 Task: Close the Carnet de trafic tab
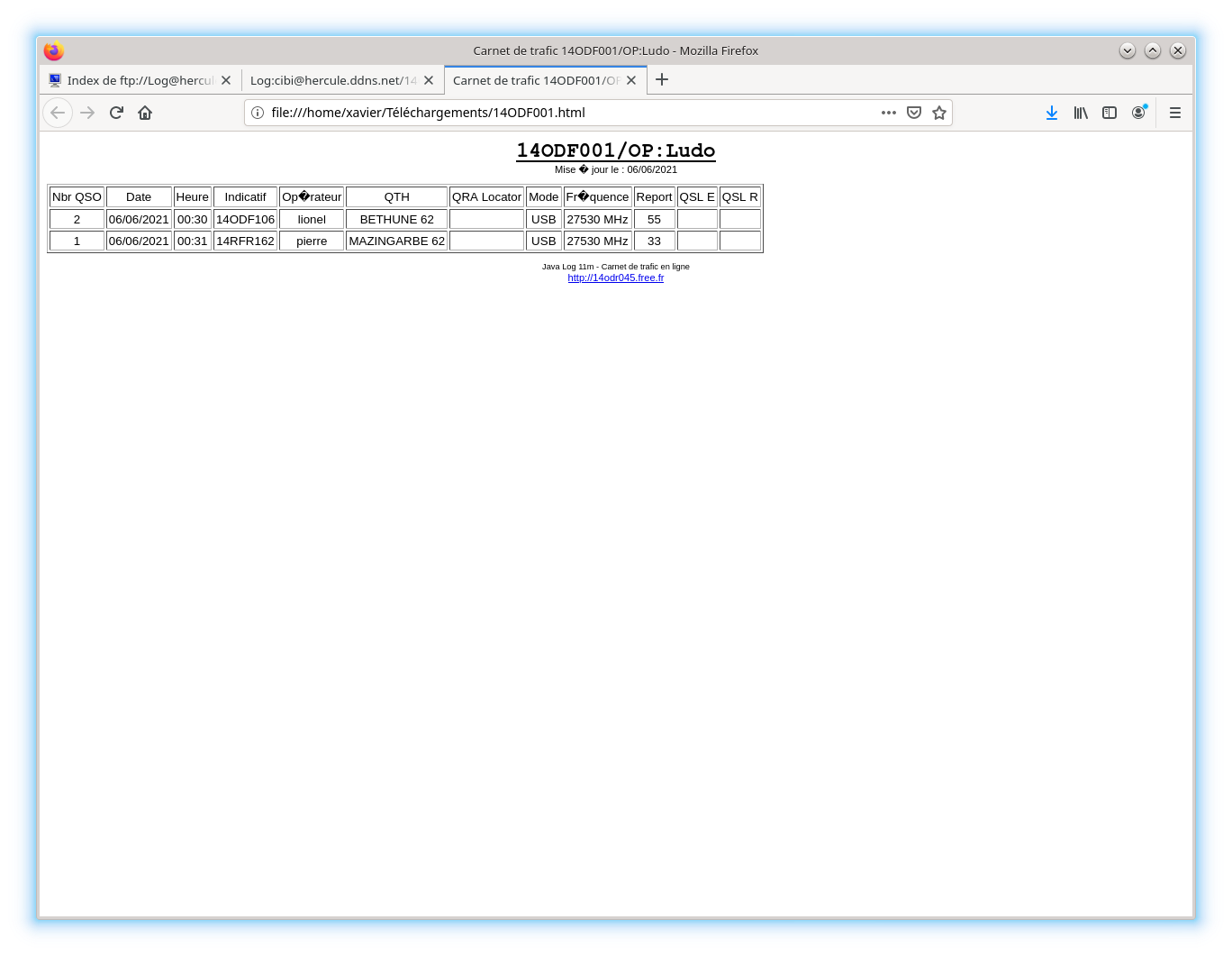(631, 80)
